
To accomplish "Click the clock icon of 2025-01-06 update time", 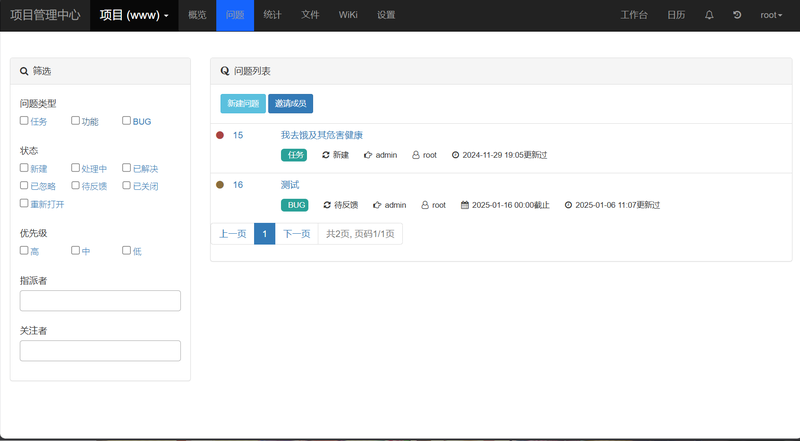I will point(568,205).
